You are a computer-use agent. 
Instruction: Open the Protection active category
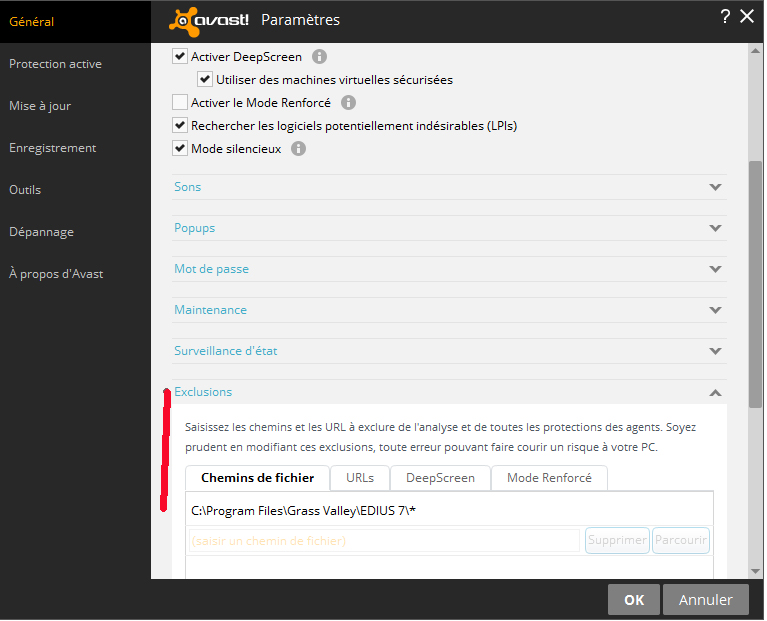(x=56, y=64)
